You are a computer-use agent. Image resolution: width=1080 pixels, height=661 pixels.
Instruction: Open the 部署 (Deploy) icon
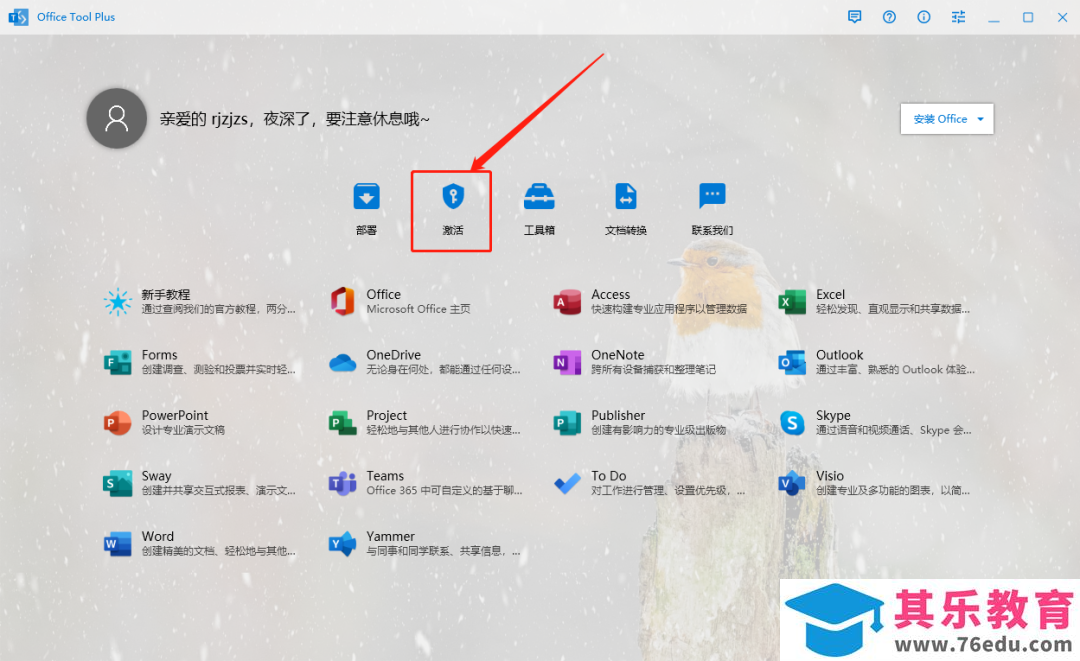(366, 196)
